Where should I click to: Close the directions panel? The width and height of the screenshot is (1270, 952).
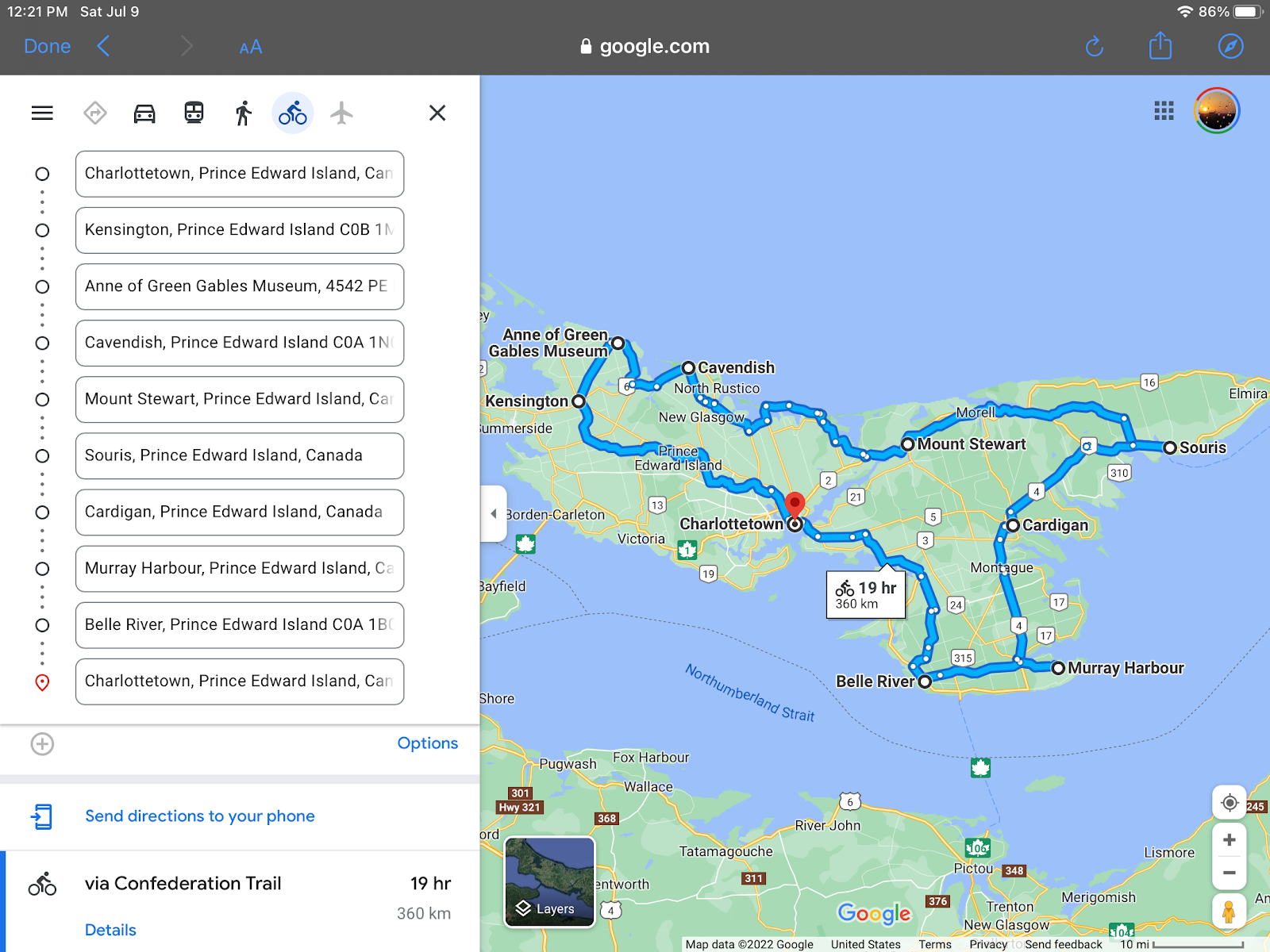(437, 113)
